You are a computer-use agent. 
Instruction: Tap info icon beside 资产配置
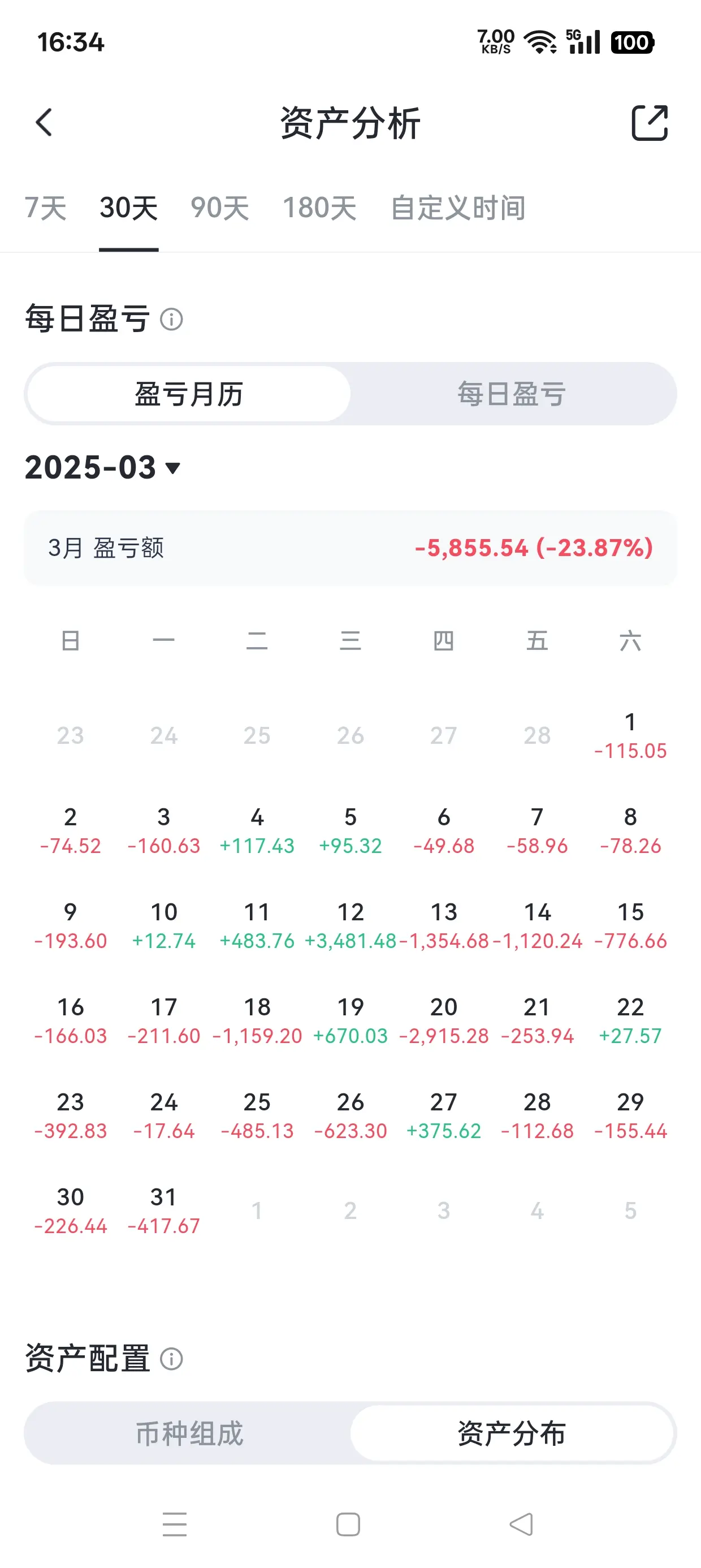tap(171, 1359)
